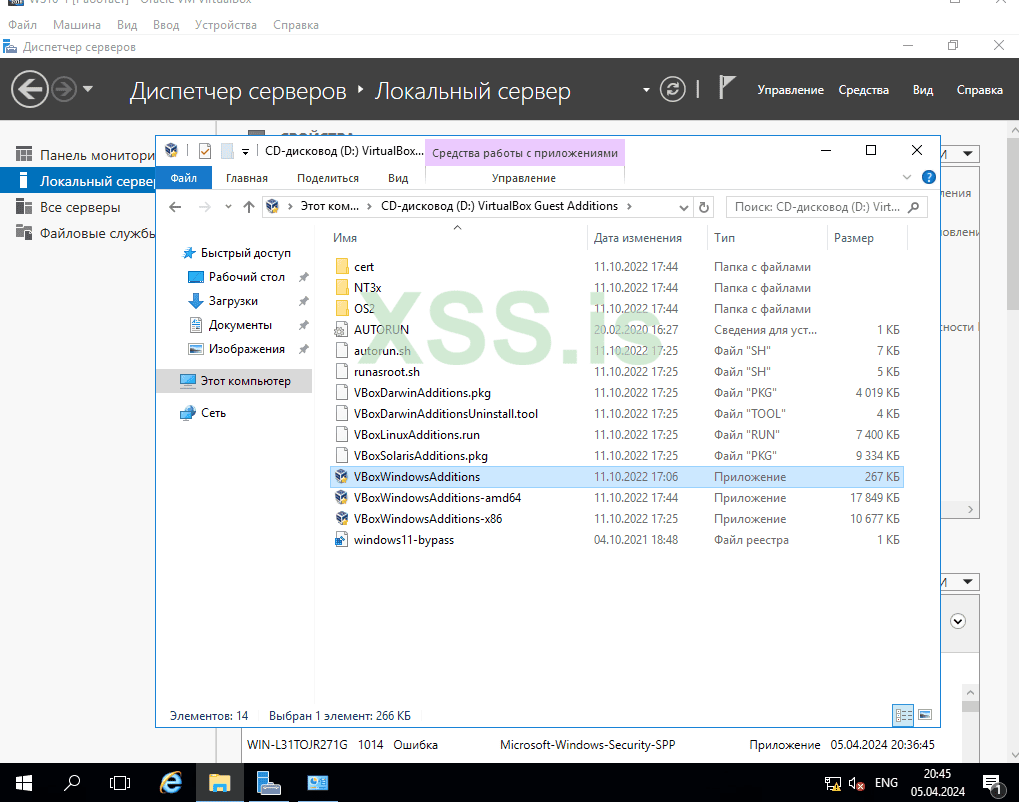Switch to Explorer's Вид ribbon tab
This screenshot has width=1019, height=802.
398,178
